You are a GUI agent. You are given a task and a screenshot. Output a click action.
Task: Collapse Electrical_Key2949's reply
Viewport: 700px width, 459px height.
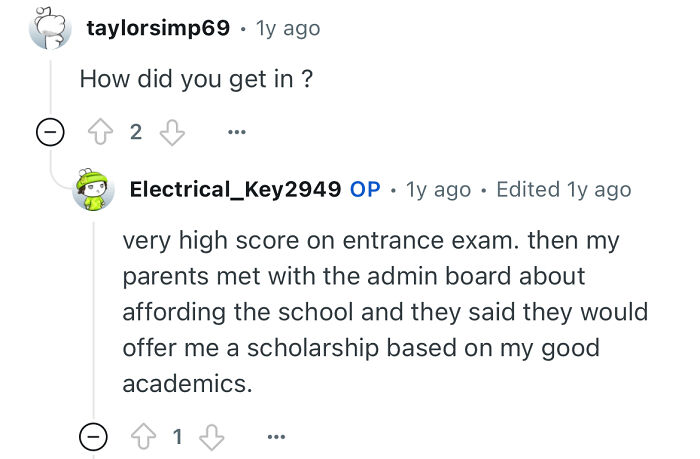click(x=93, y=436)
